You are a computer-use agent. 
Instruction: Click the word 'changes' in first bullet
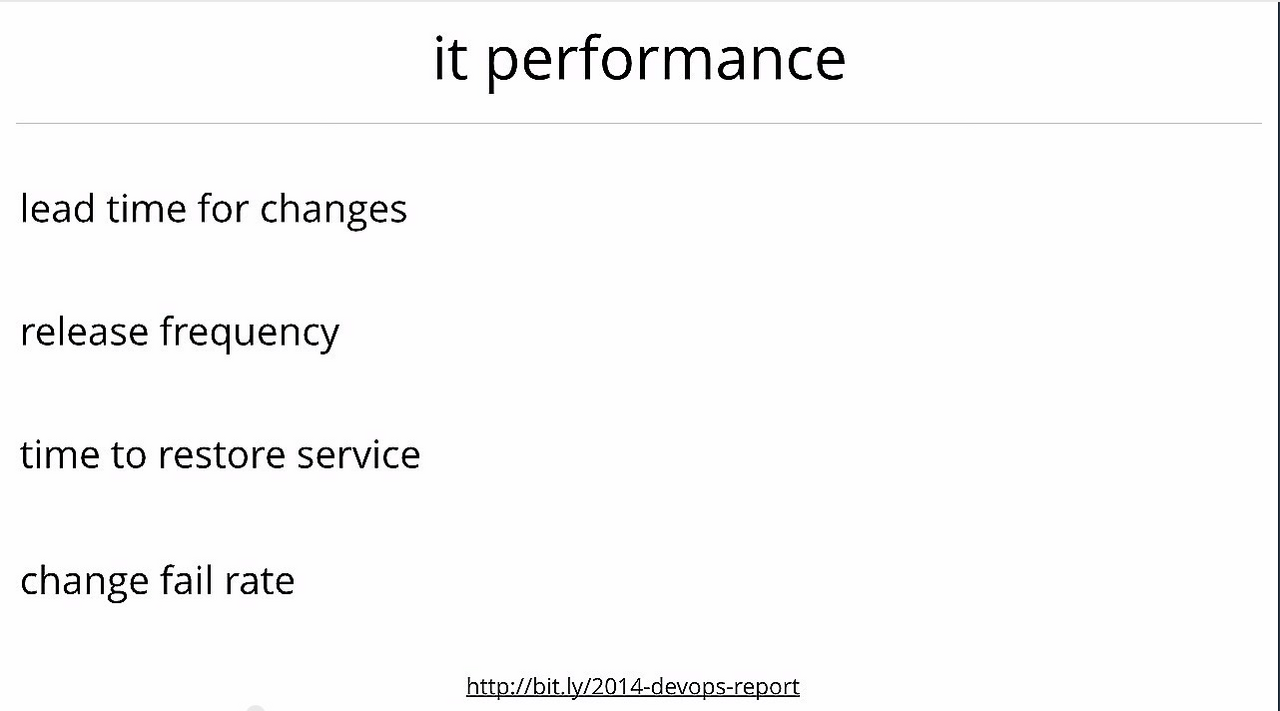tap(333, 210)
